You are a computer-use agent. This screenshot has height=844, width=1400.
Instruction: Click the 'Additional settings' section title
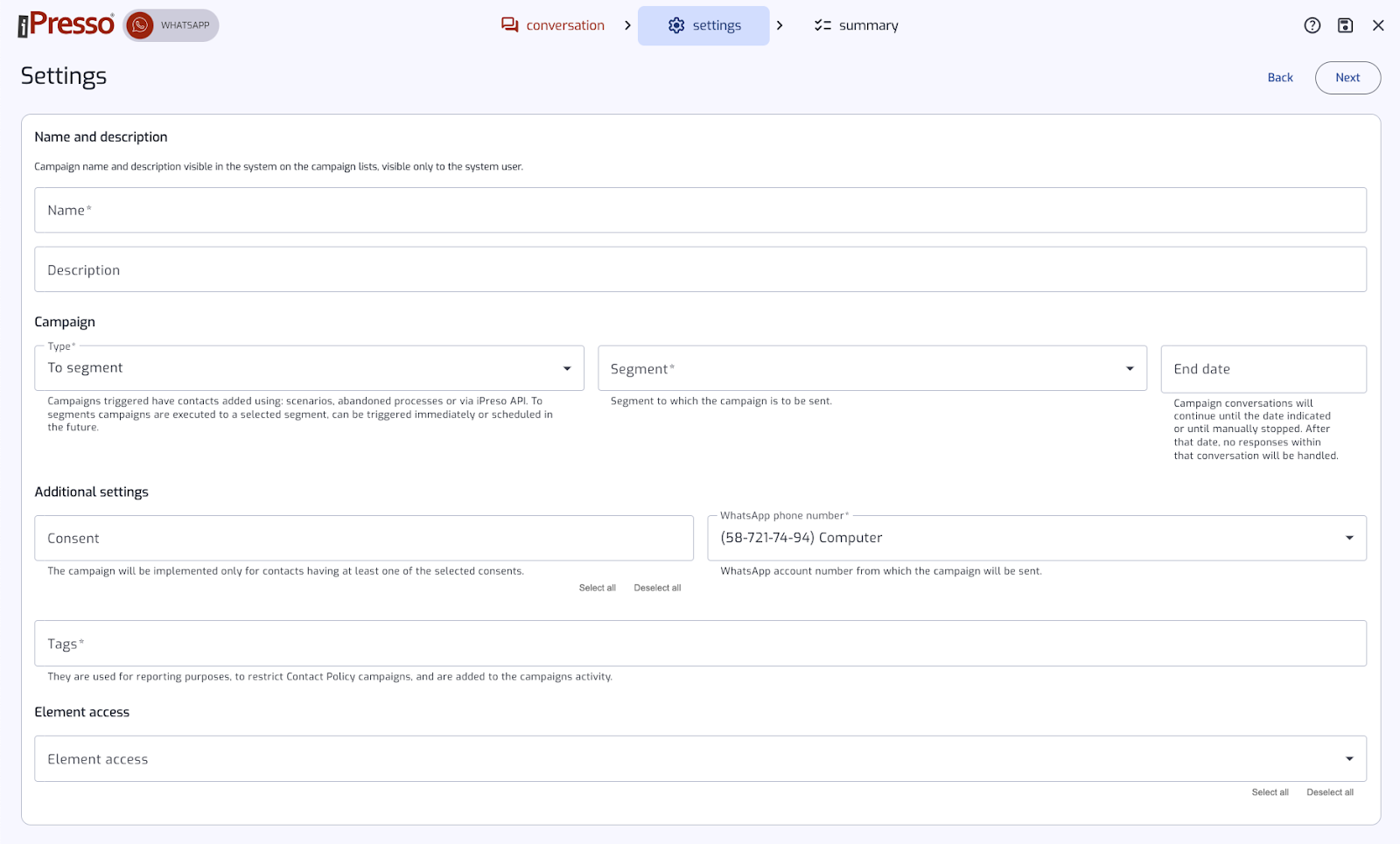[91, 492]
